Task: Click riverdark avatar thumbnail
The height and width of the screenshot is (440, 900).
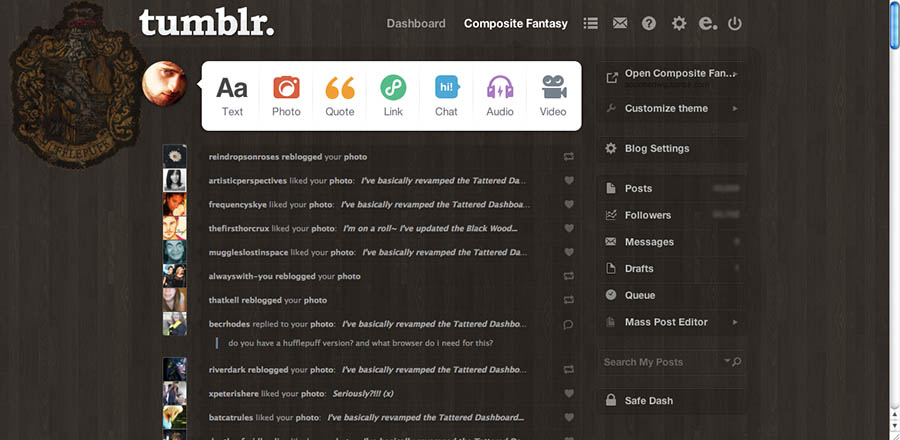Action: (x=174, y=369)
